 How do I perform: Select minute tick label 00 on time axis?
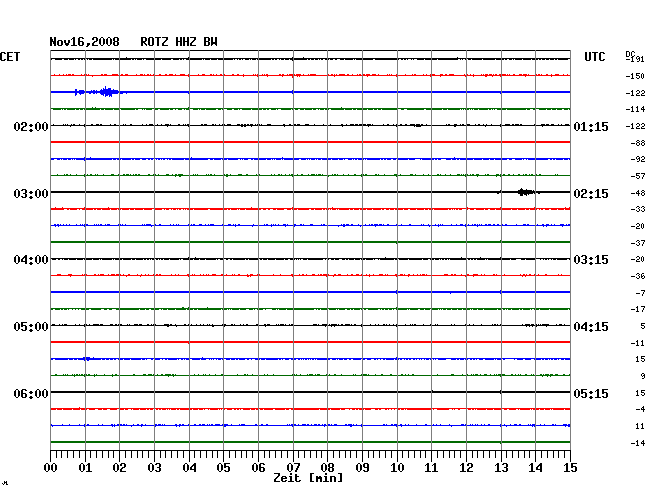[x=51, y=467]
